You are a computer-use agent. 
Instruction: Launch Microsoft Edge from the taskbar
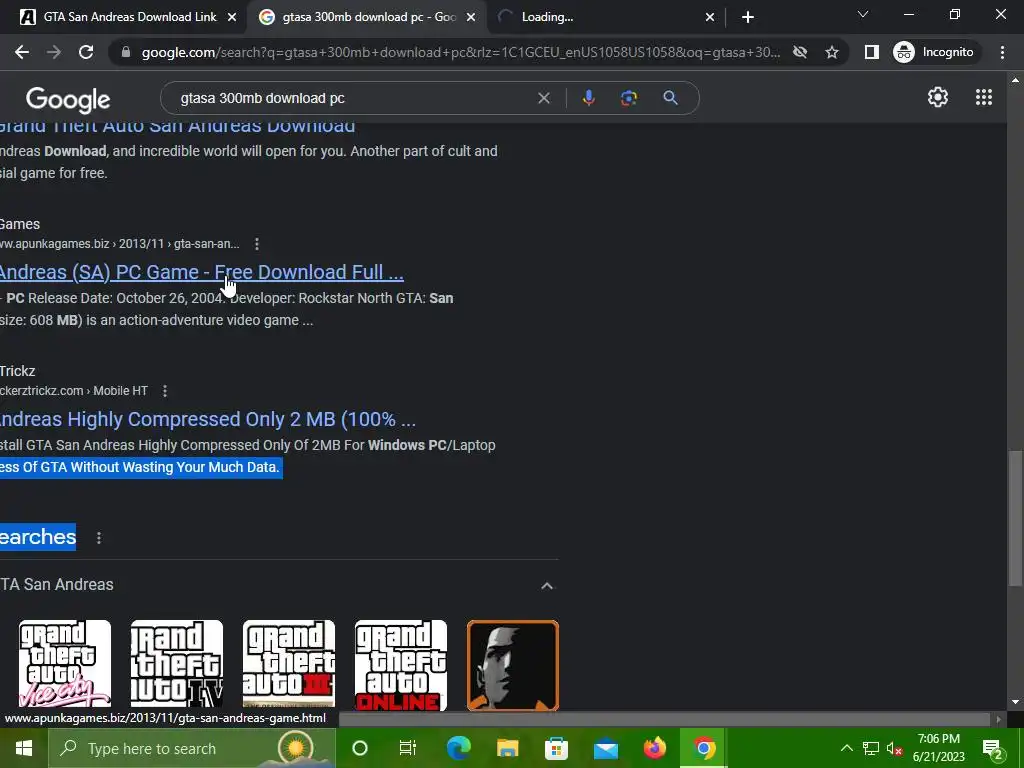point(458,748)
